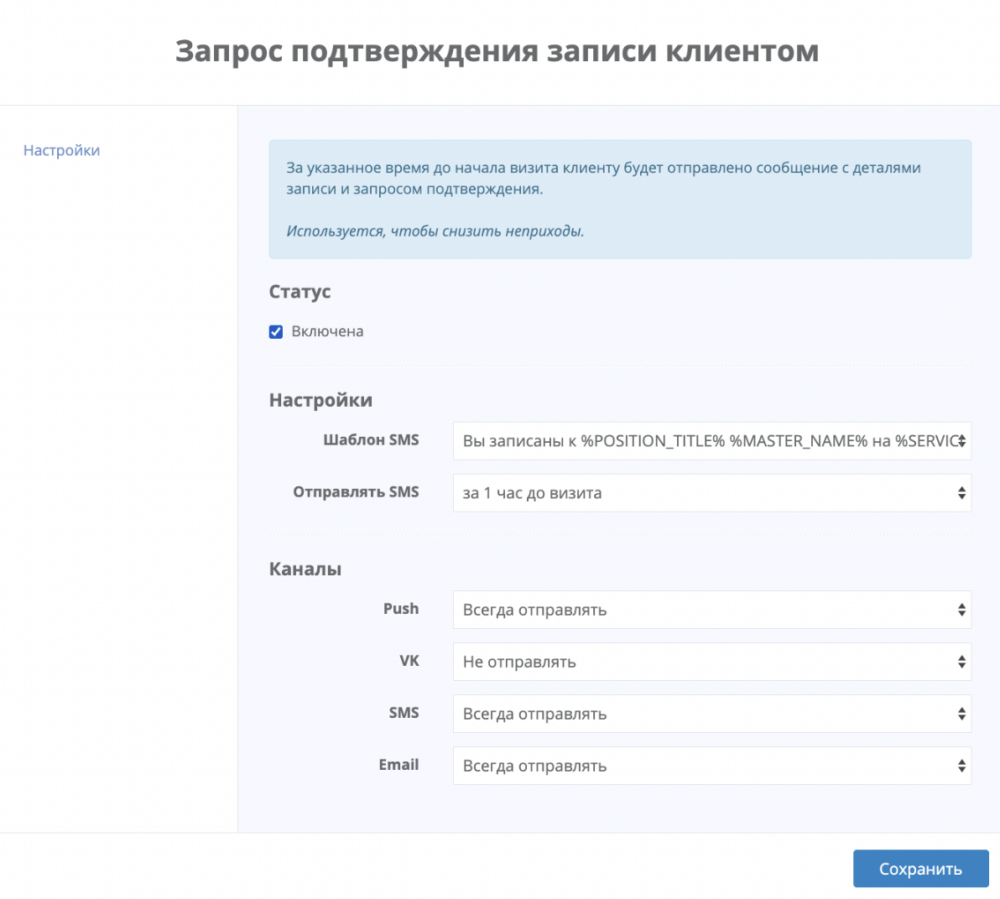
Task: Open the SMS channel dropdown
Action: coord(700,714)
